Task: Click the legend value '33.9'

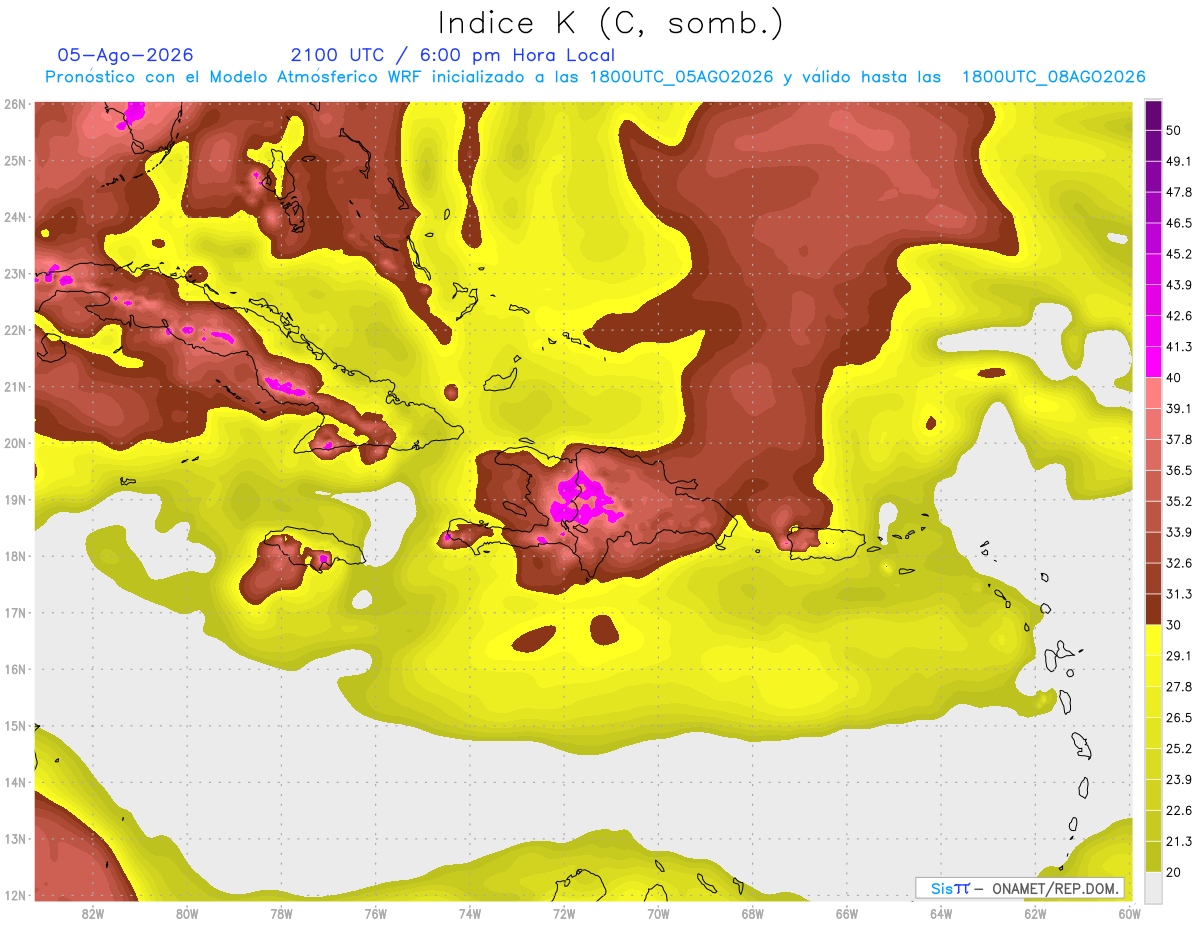Action: pyautogui.click(x=1180, y=532)
